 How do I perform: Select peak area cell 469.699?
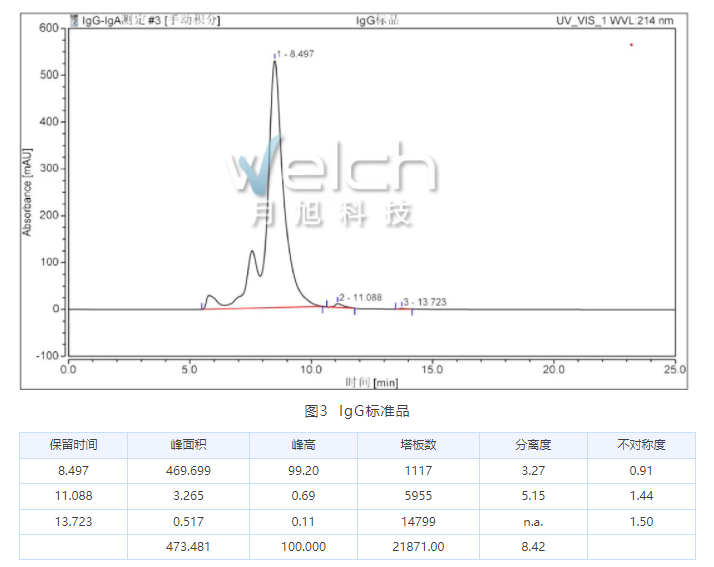tap(189, 470)
